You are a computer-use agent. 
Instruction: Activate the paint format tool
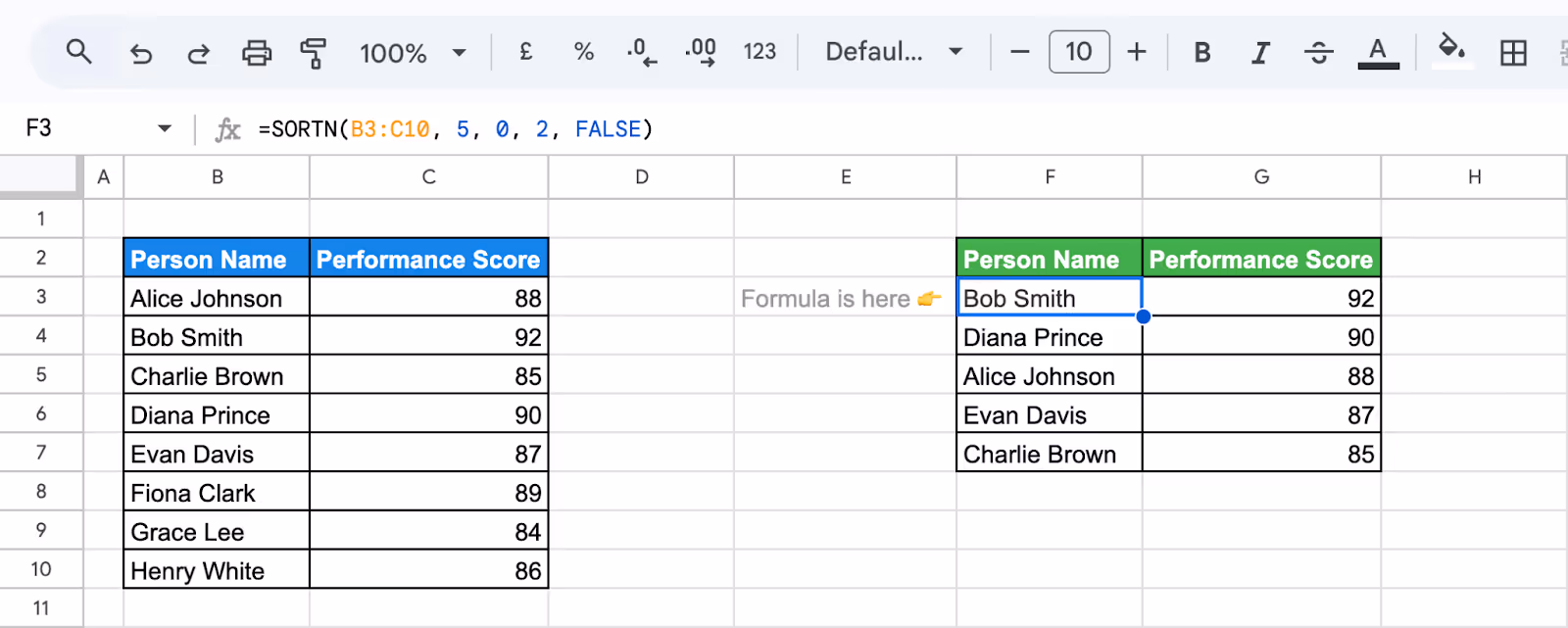pyautogui.click(x=314, y=53)
